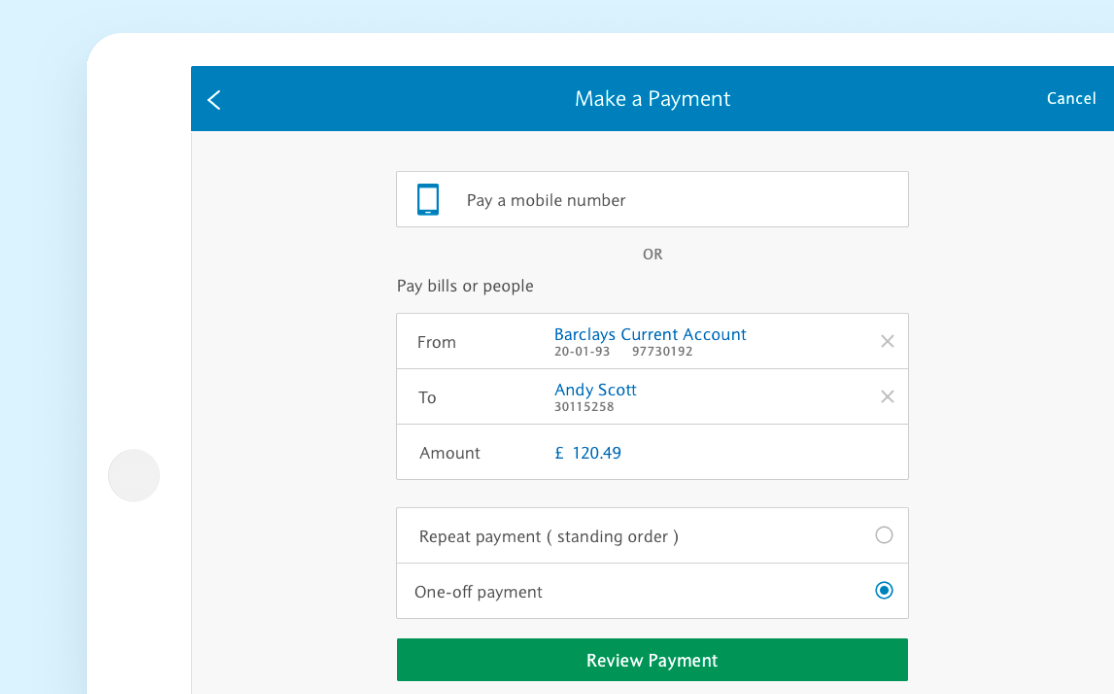Screen dimensions: 1114x694
Task: Cancel the payment
Action: coord(1071,98)
